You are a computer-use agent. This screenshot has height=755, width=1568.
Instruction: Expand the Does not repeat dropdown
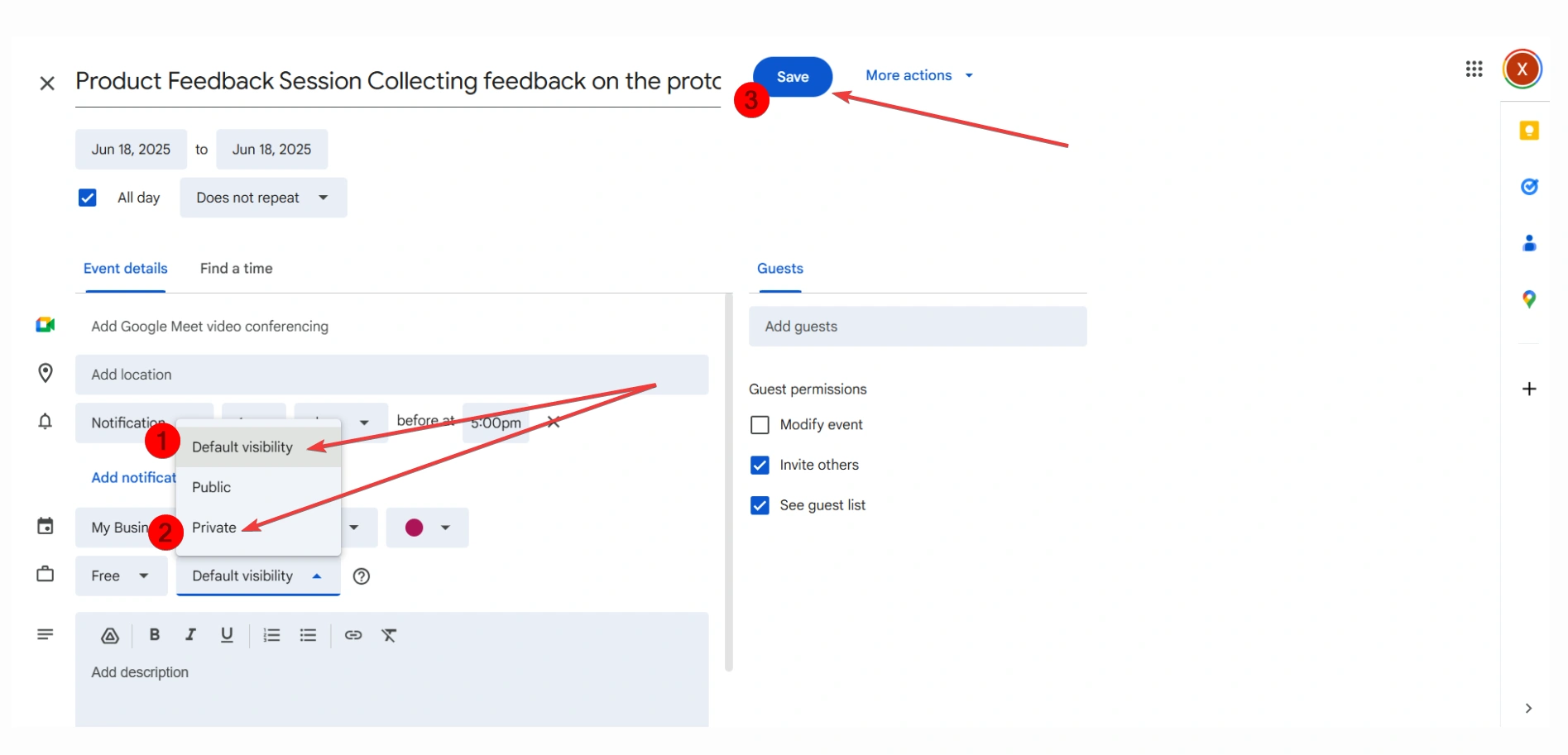point(263,198)
